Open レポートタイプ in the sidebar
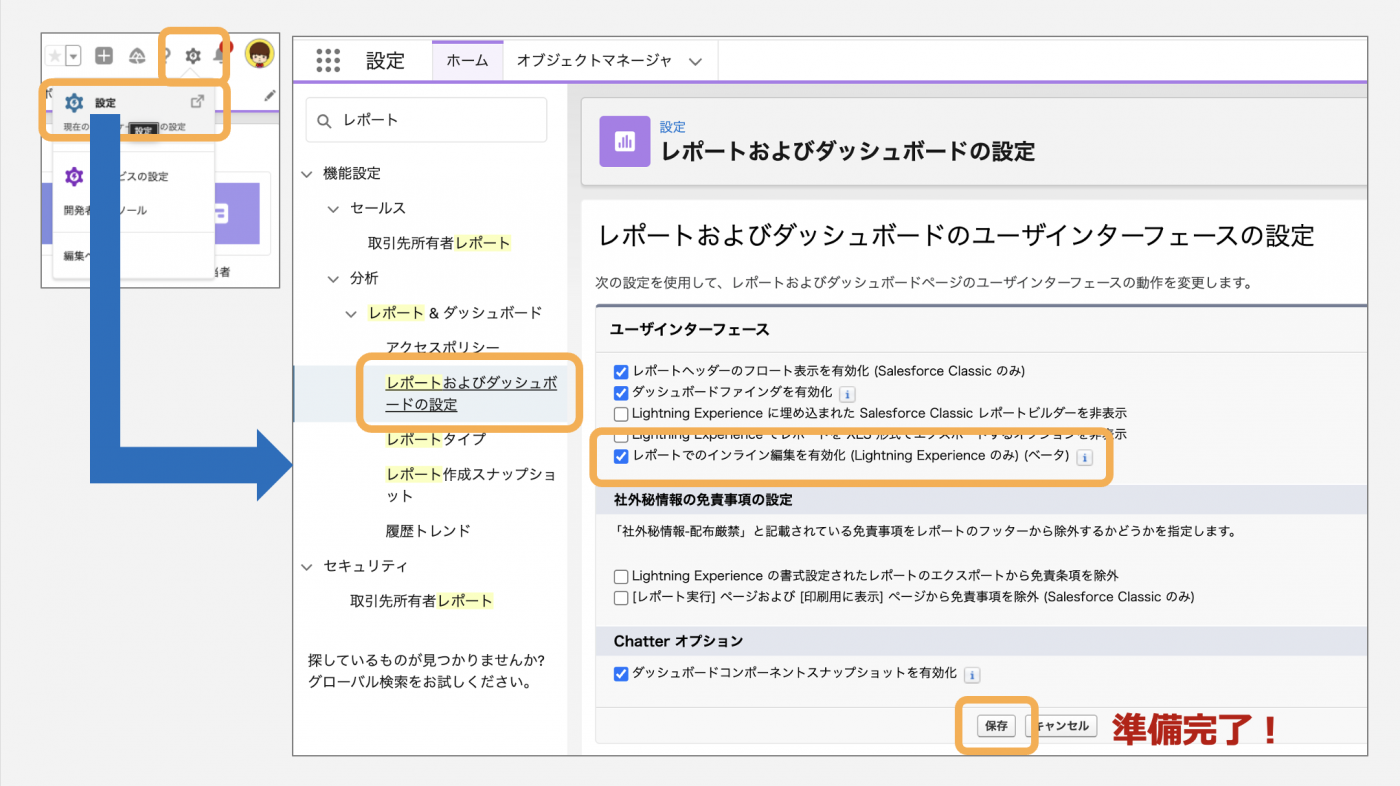Image resolution: width=1400 pixels, height=786 pixels. coord(436,439)
